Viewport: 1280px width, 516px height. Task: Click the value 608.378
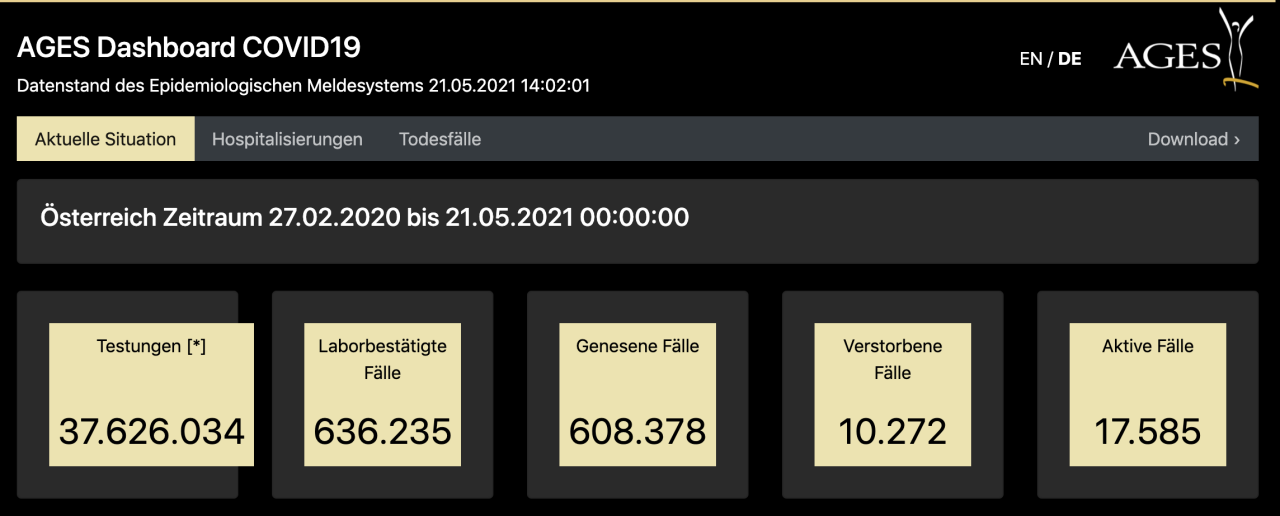click(x=638, y=431)
